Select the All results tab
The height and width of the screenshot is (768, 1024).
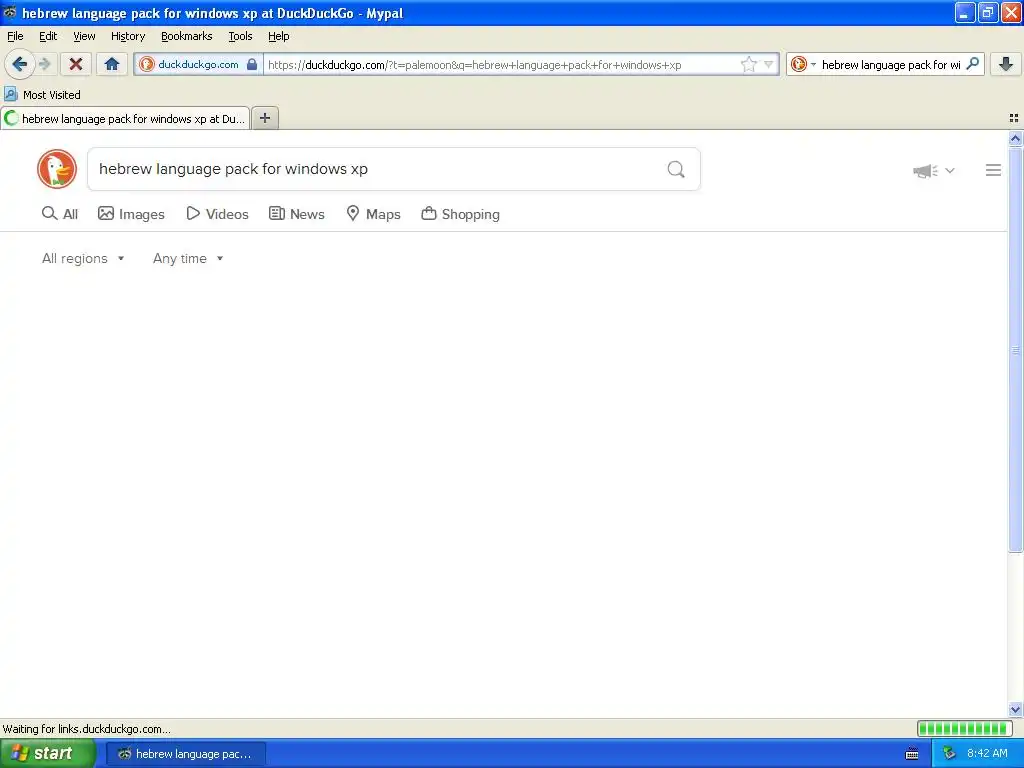59,214
